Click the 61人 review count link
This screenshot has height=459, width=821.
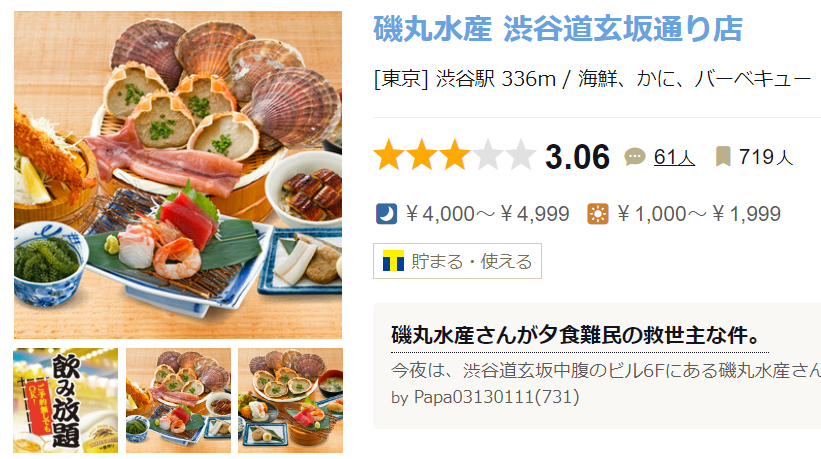pyautogui.click(x=674, y=156)
